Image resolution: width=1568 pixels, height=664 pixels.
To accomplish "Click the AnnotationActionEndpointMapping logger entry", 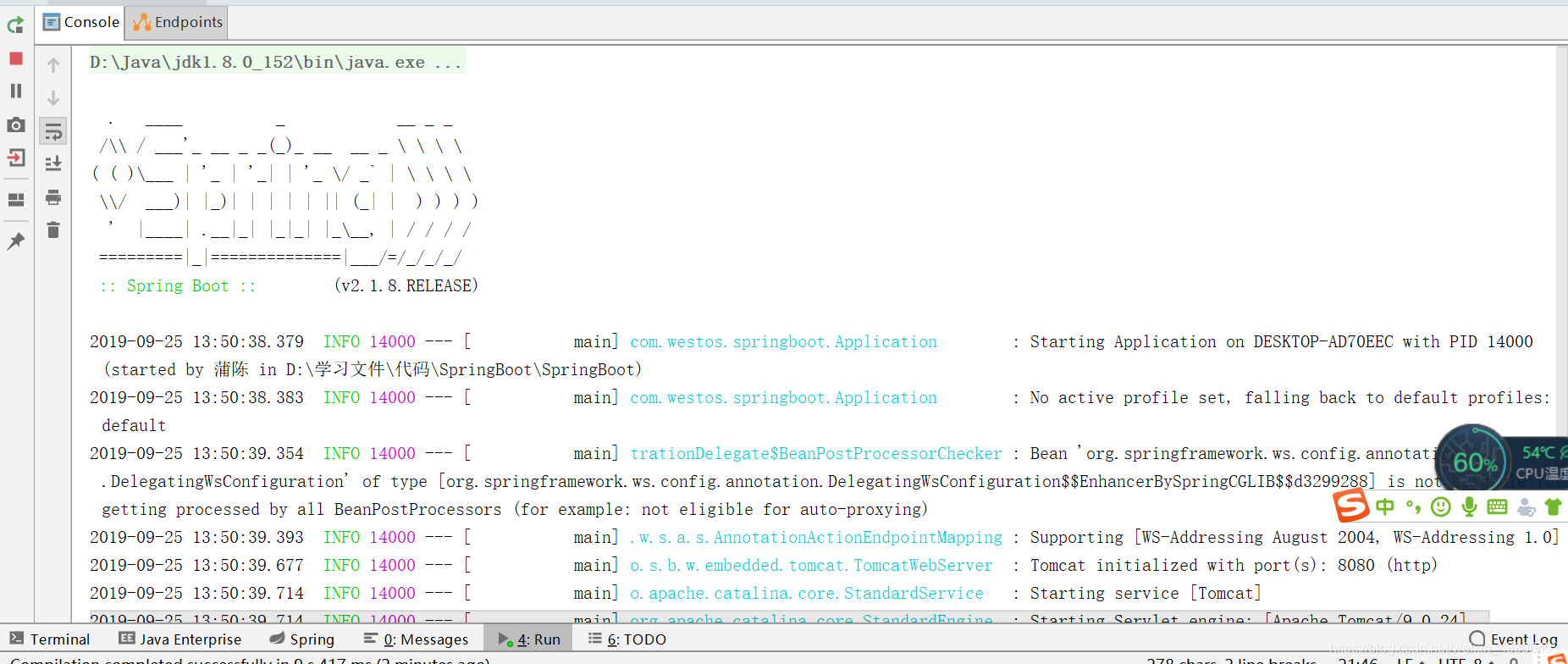I will tap(816, 538).
